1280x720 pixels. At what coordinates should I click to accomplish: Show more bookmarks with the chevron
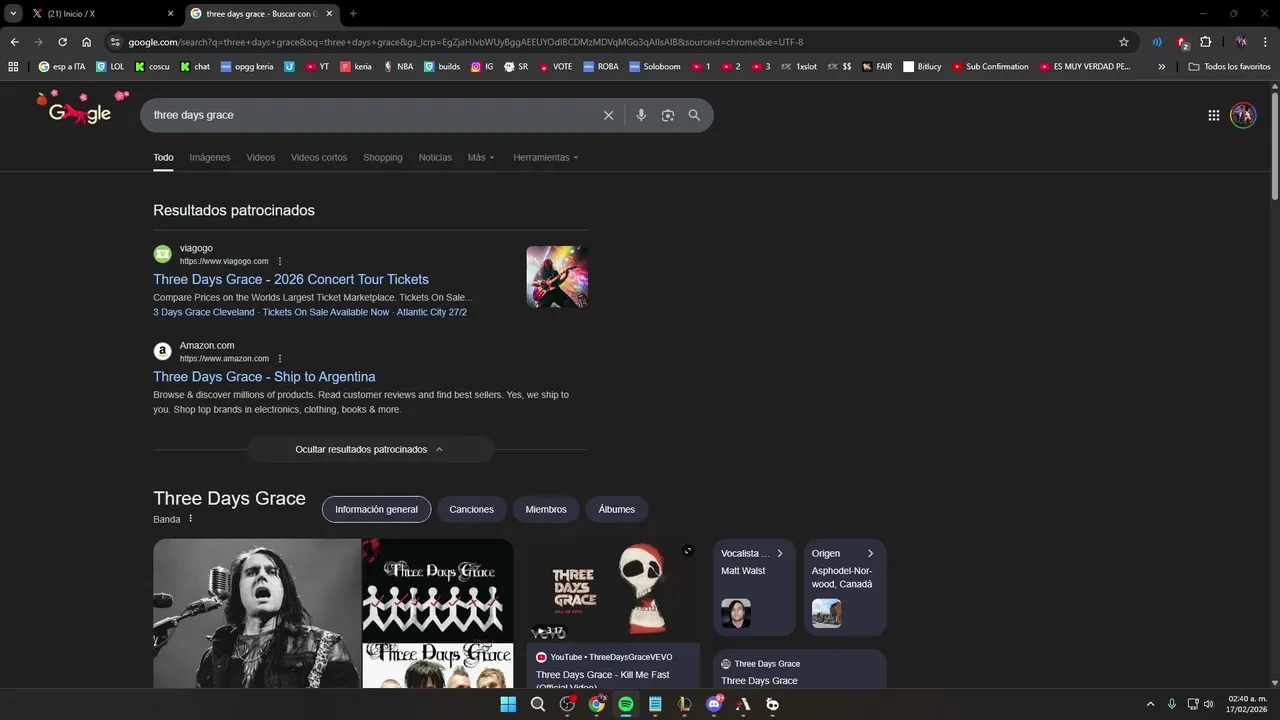tap(1161, 67)
